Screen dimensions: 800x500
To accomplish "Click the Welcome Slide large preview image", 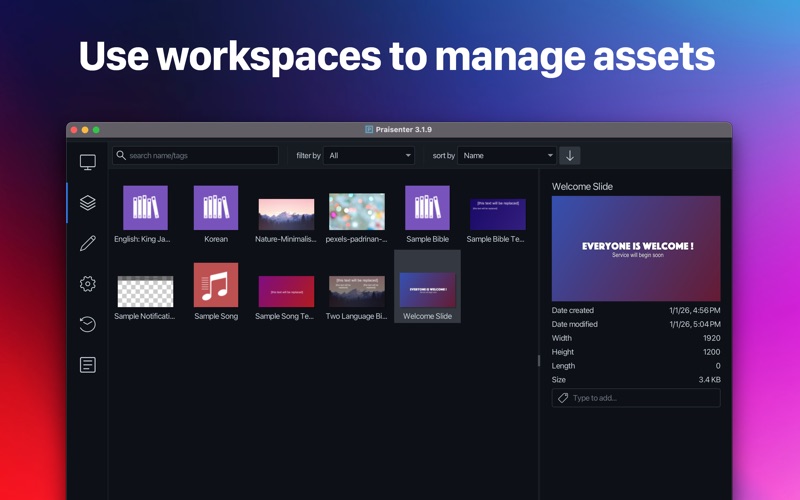I will tap(636, 248).
